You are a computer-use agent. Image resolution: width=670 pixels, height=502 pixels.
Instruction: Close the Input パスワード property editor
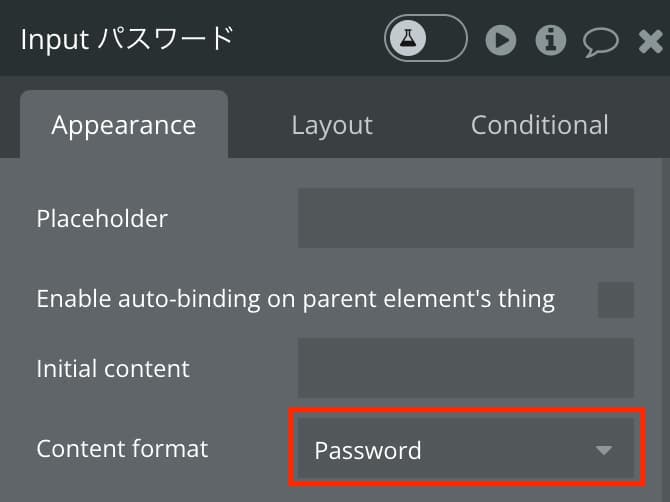click(x=650, y=41)
